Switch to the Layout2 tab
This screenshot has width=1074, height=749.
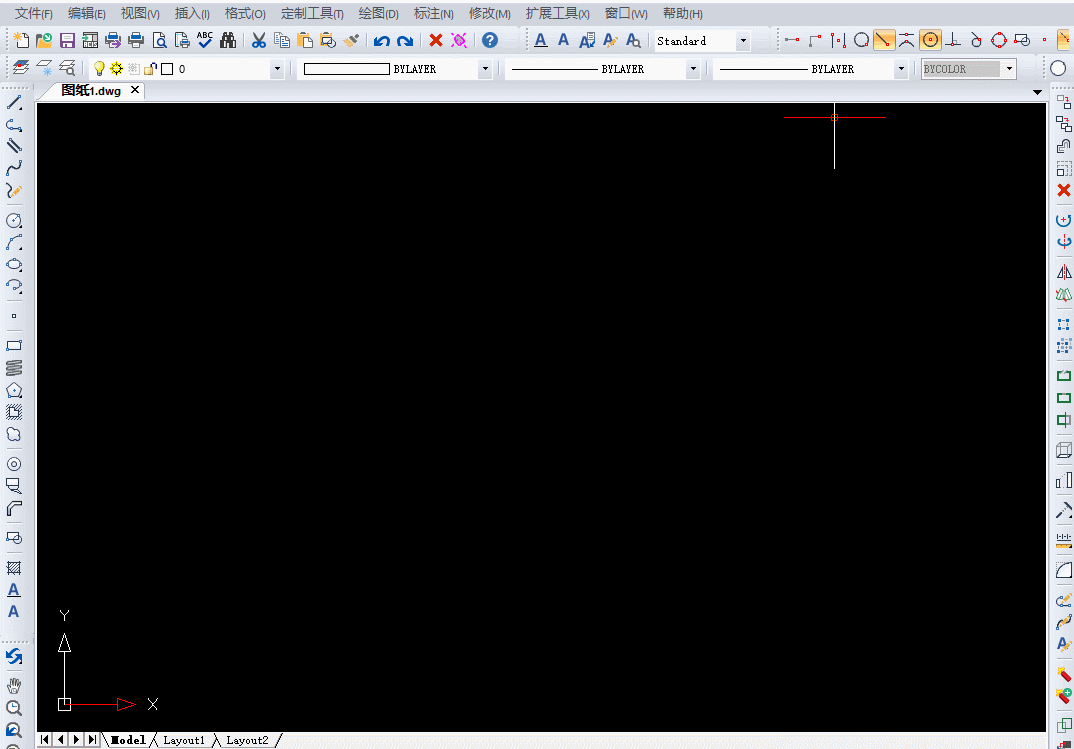point(247,740)
